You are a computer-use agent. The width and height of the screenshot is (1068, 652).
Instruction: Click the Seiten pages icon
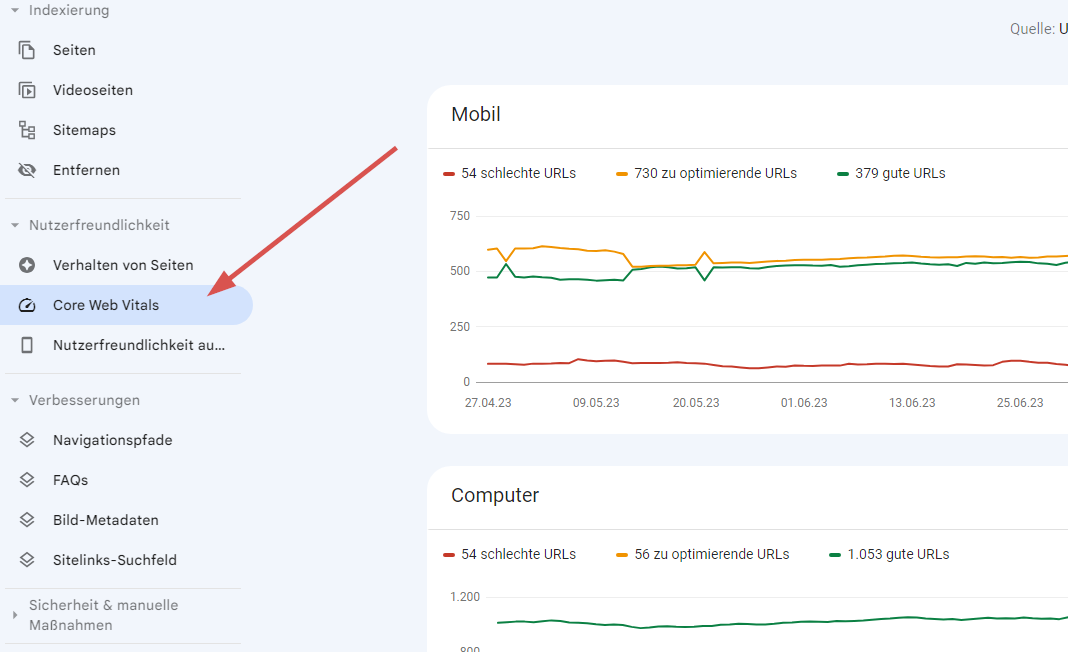pyautogui.click(x=27, y=50)
